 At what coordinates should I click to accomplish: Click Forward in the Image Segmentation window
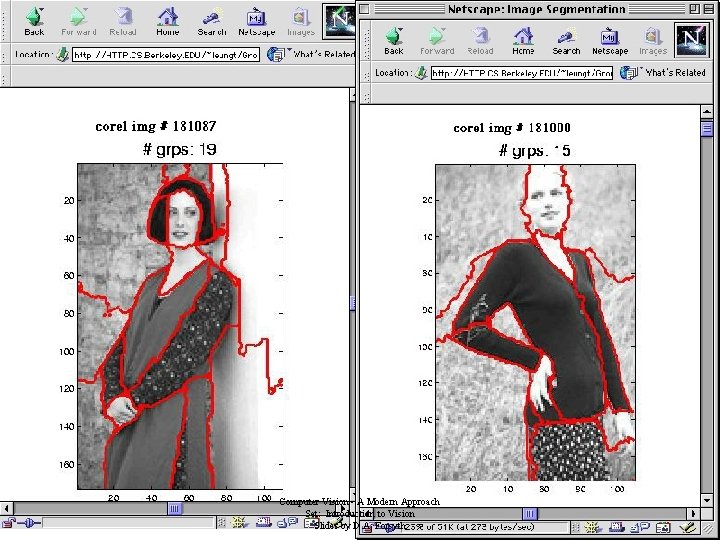(x=437, y=41)
